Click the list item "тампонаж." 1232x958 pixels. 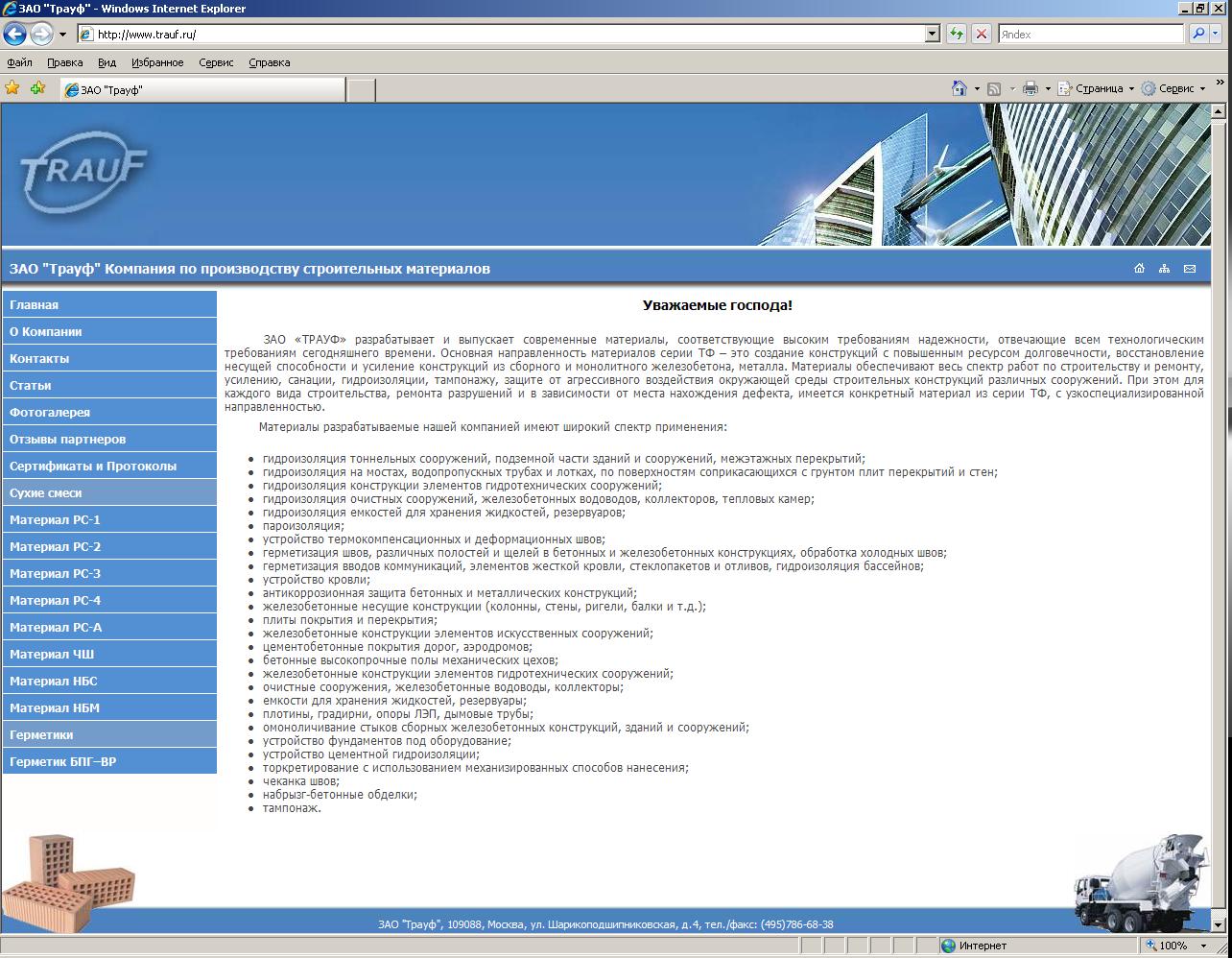pos(292,808)
